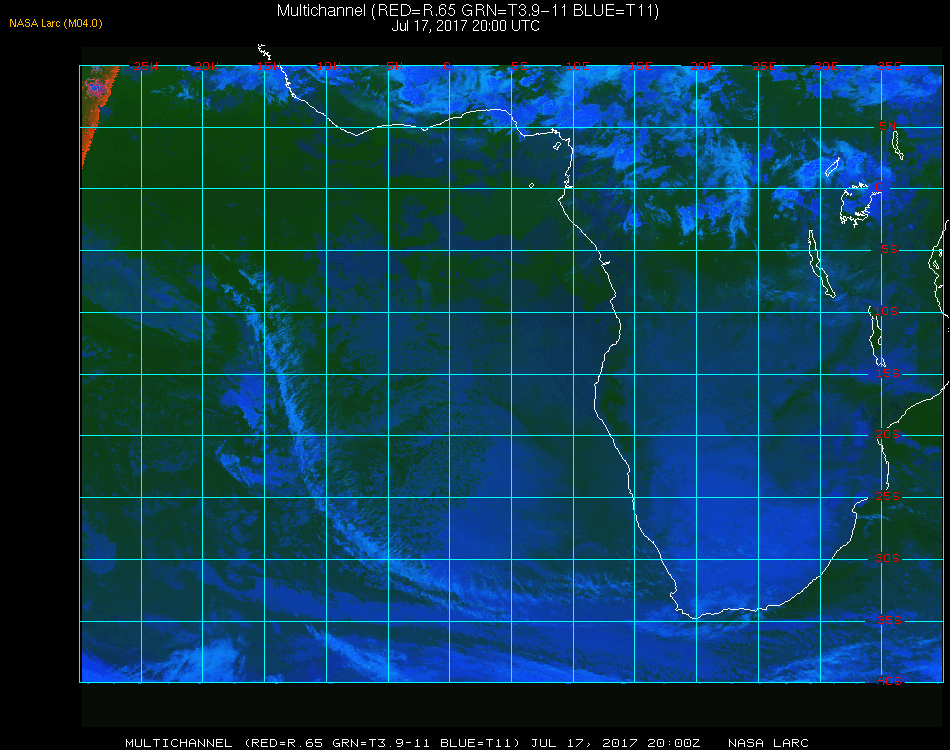Click the 30S latitude label
The width and height of the screenshot is (950, 750).
pyautogui.click(x=888, y=558)
